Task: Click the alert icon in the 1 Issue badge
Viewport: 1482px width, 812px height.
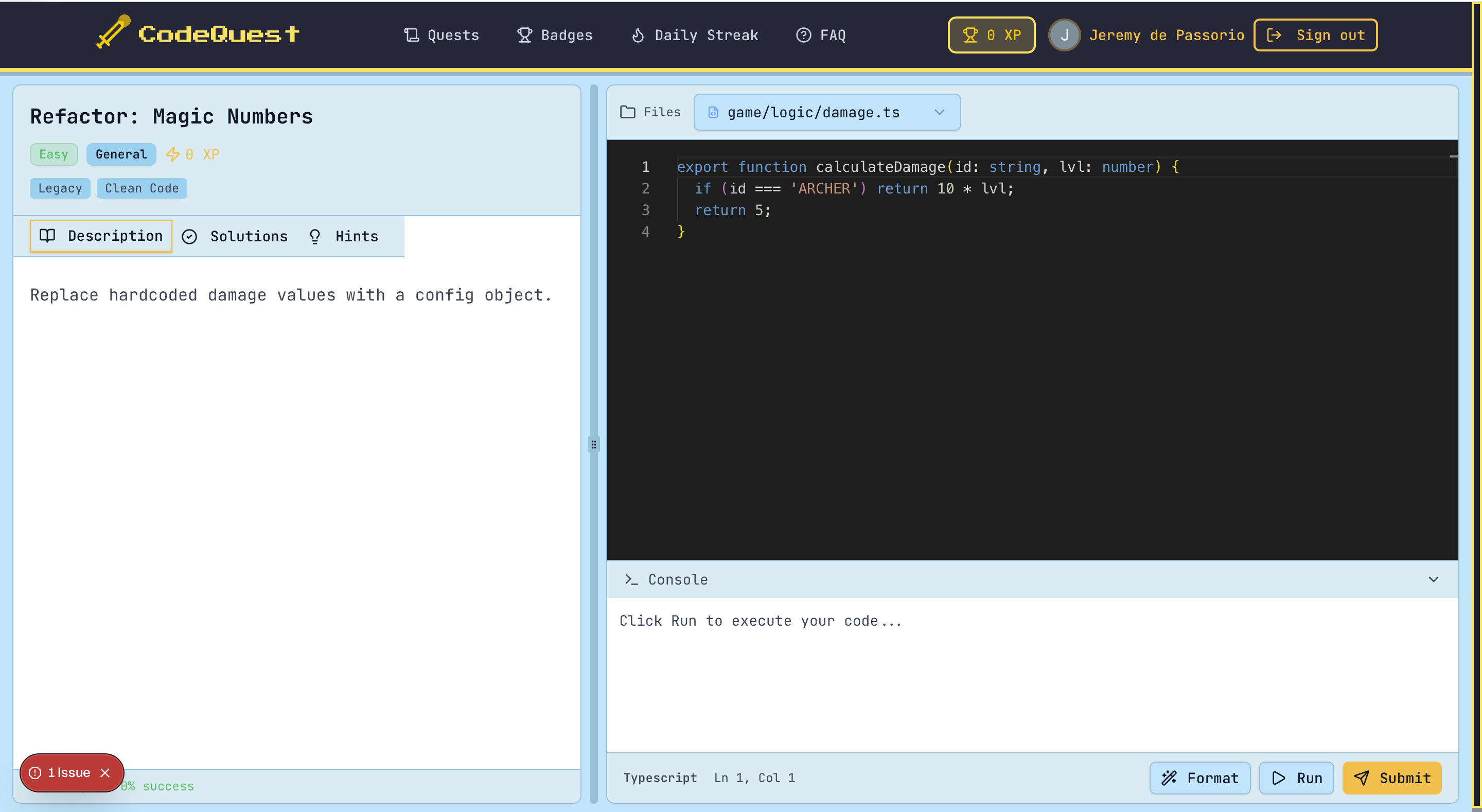Action: point(35,772)
